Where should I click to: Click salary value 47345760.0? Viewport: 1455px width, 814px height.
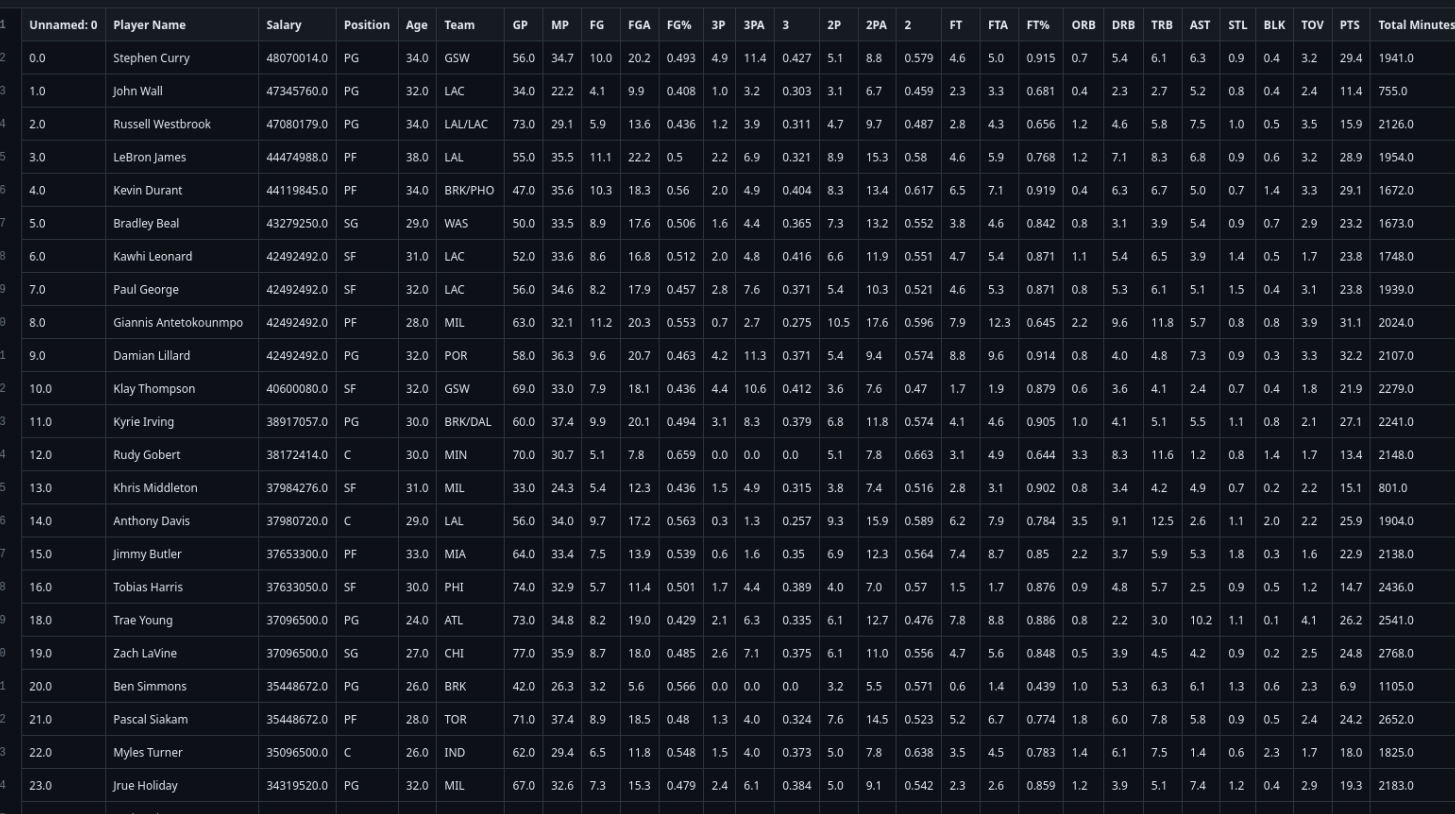(x=297, y=91)
